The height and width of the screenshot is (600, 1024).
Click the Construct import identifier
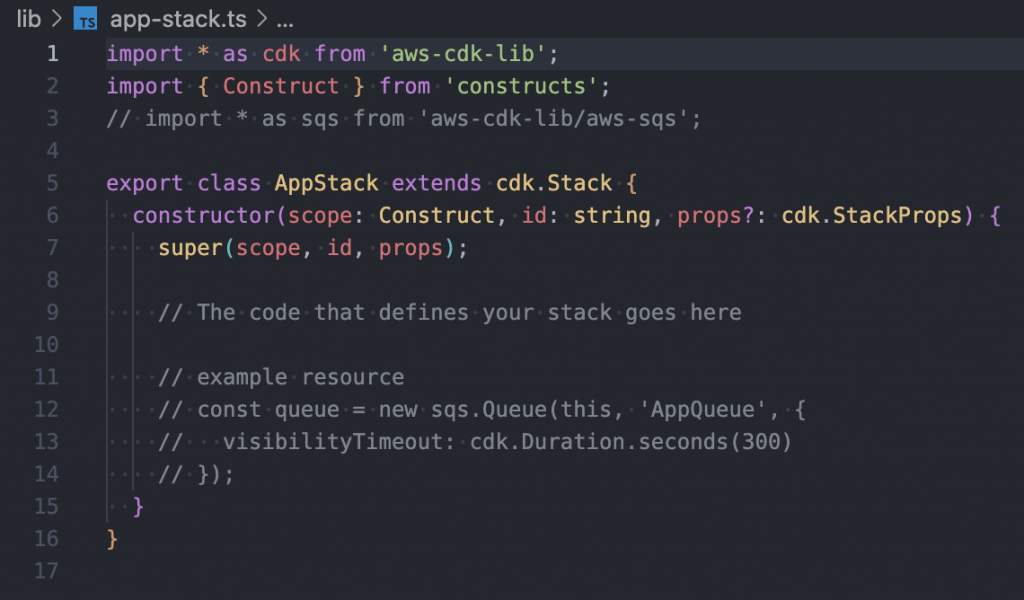coord(281,86)
